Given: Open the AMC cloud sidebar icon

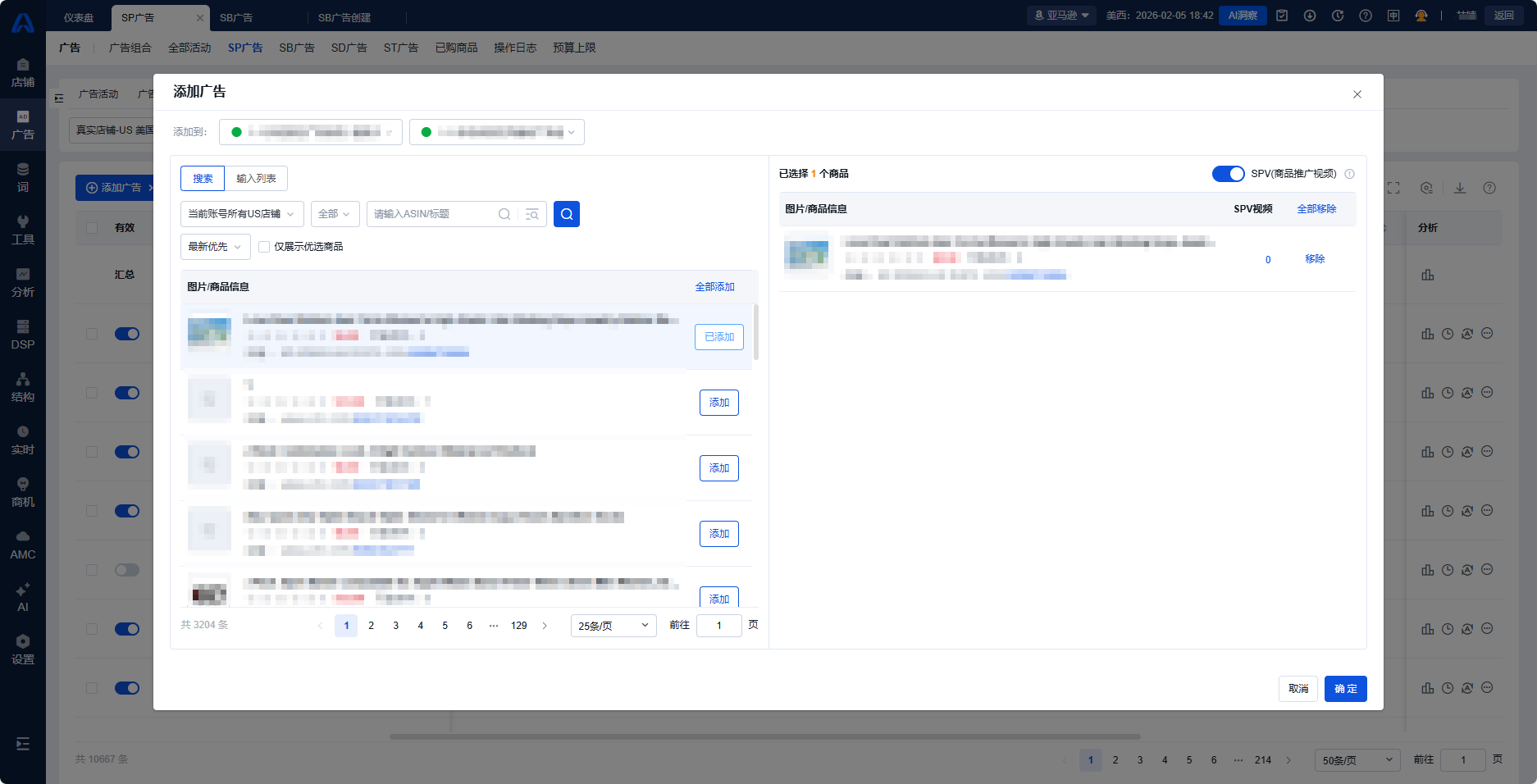Looking at the screenshot, I should coord(23,544).
